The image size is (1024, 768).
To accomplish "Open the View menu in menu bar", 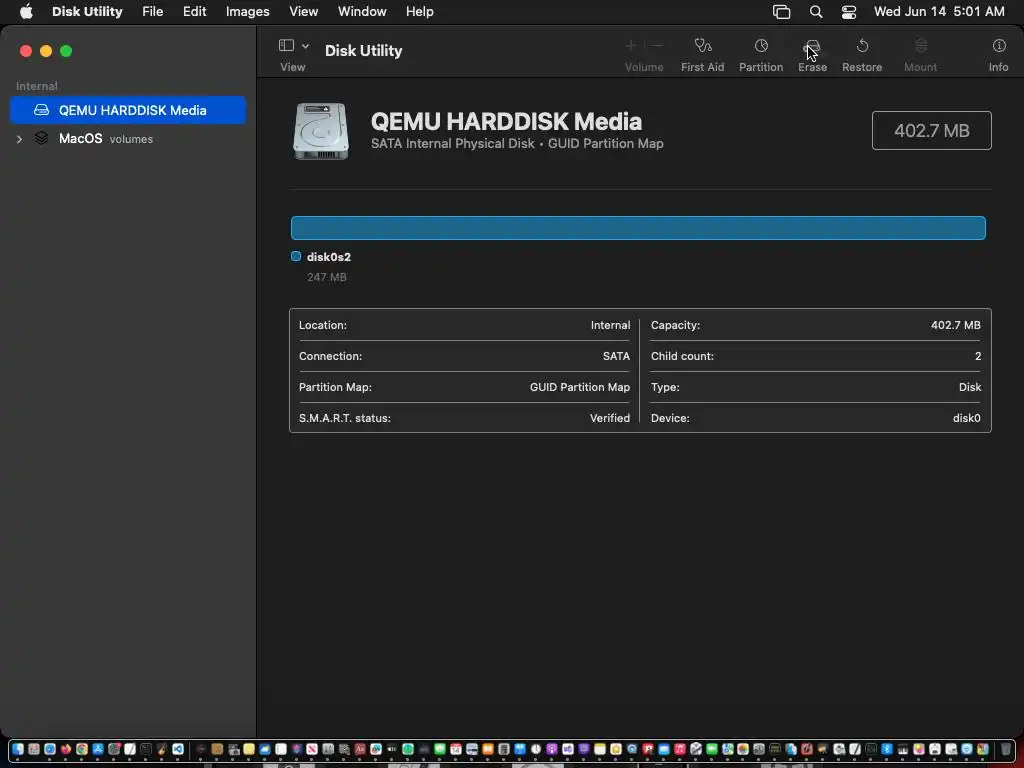I will pyautogui.click(x=304, y=11).
